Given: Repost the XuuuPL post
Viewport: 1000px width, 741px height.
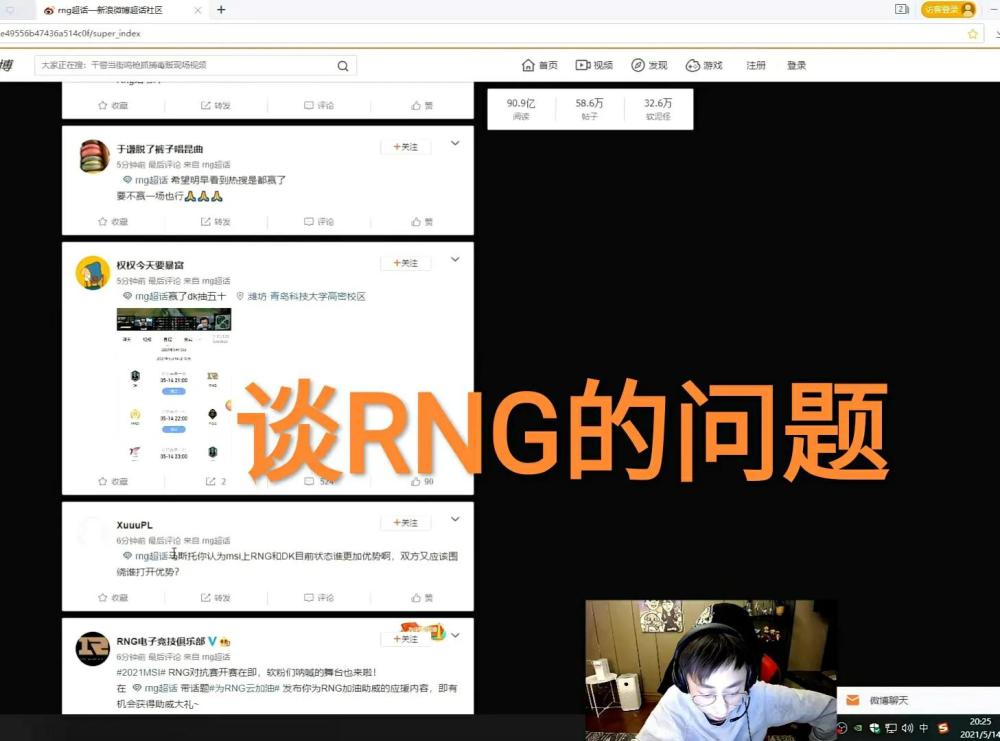Looking at the screenshot, I should pyautogui.click(x=216, y=598).
